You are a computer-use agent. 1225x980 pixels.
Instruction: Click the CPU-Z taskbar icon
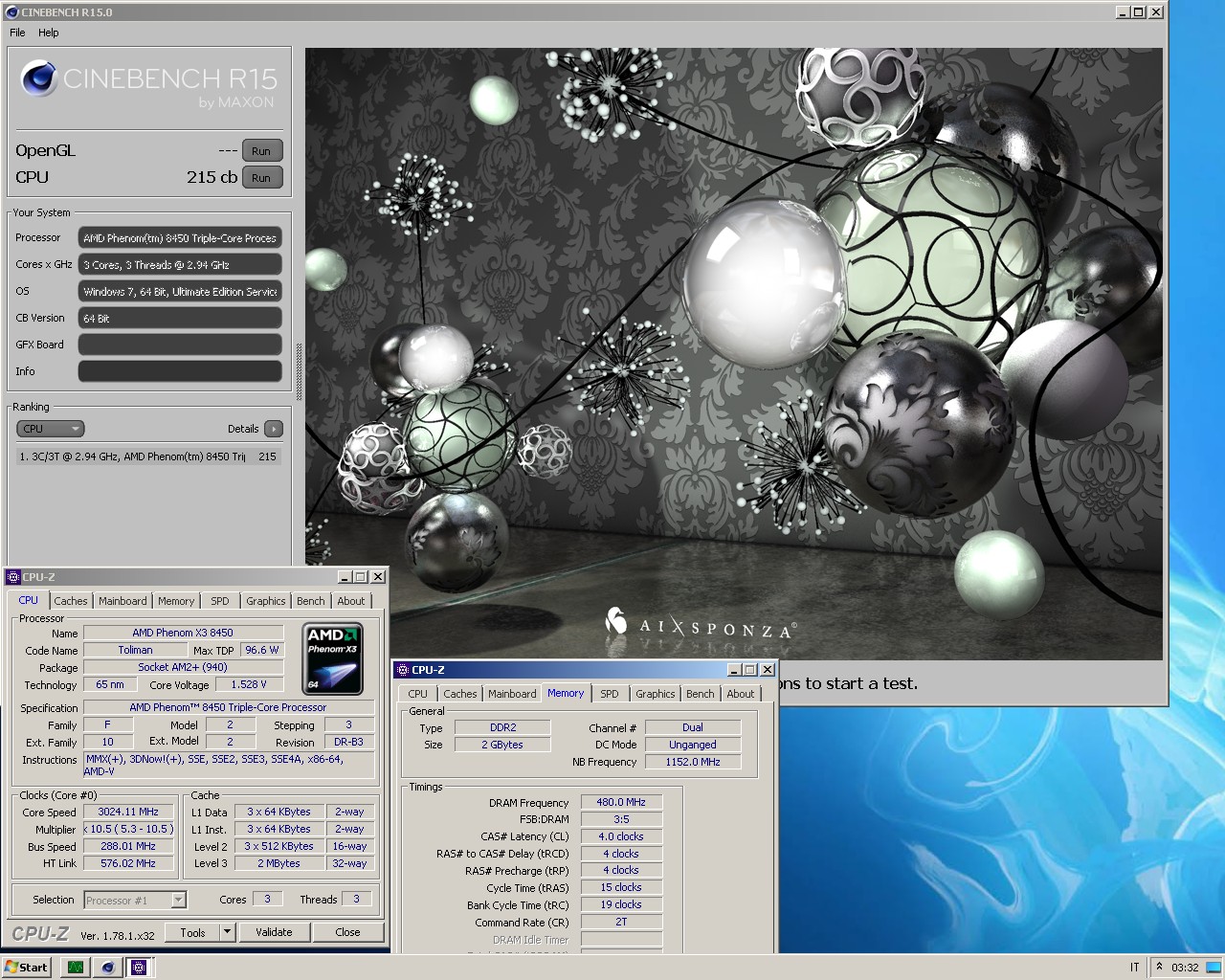[139, 967]
